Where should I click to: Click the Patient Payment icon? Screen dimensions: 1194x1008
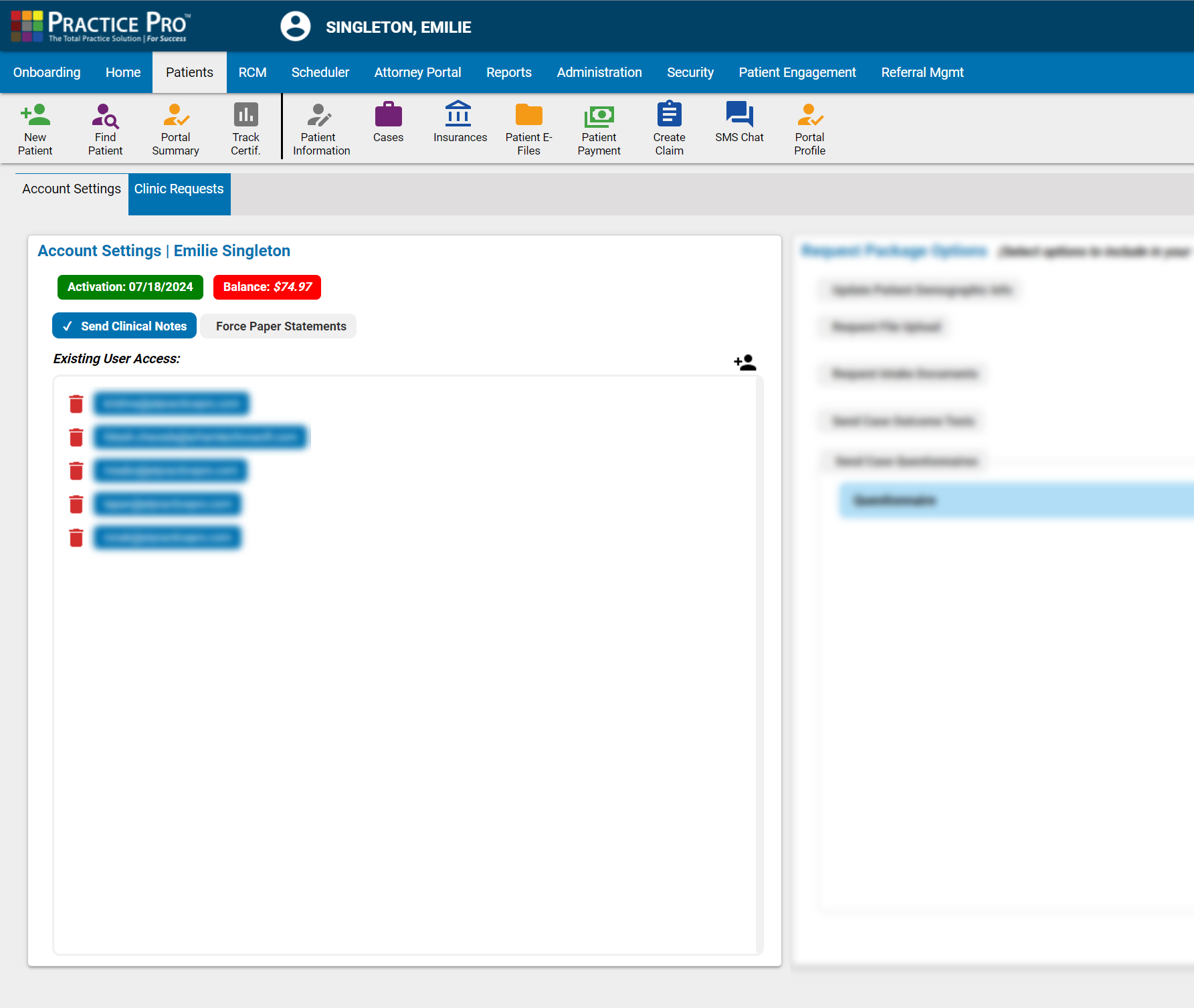pyautogui.click(x=599, y=116)
